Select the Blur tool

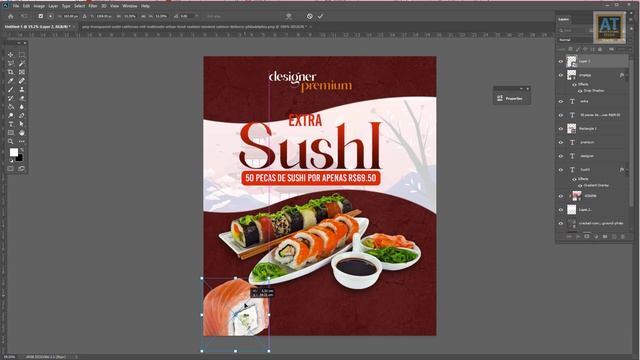coord(22,107)
